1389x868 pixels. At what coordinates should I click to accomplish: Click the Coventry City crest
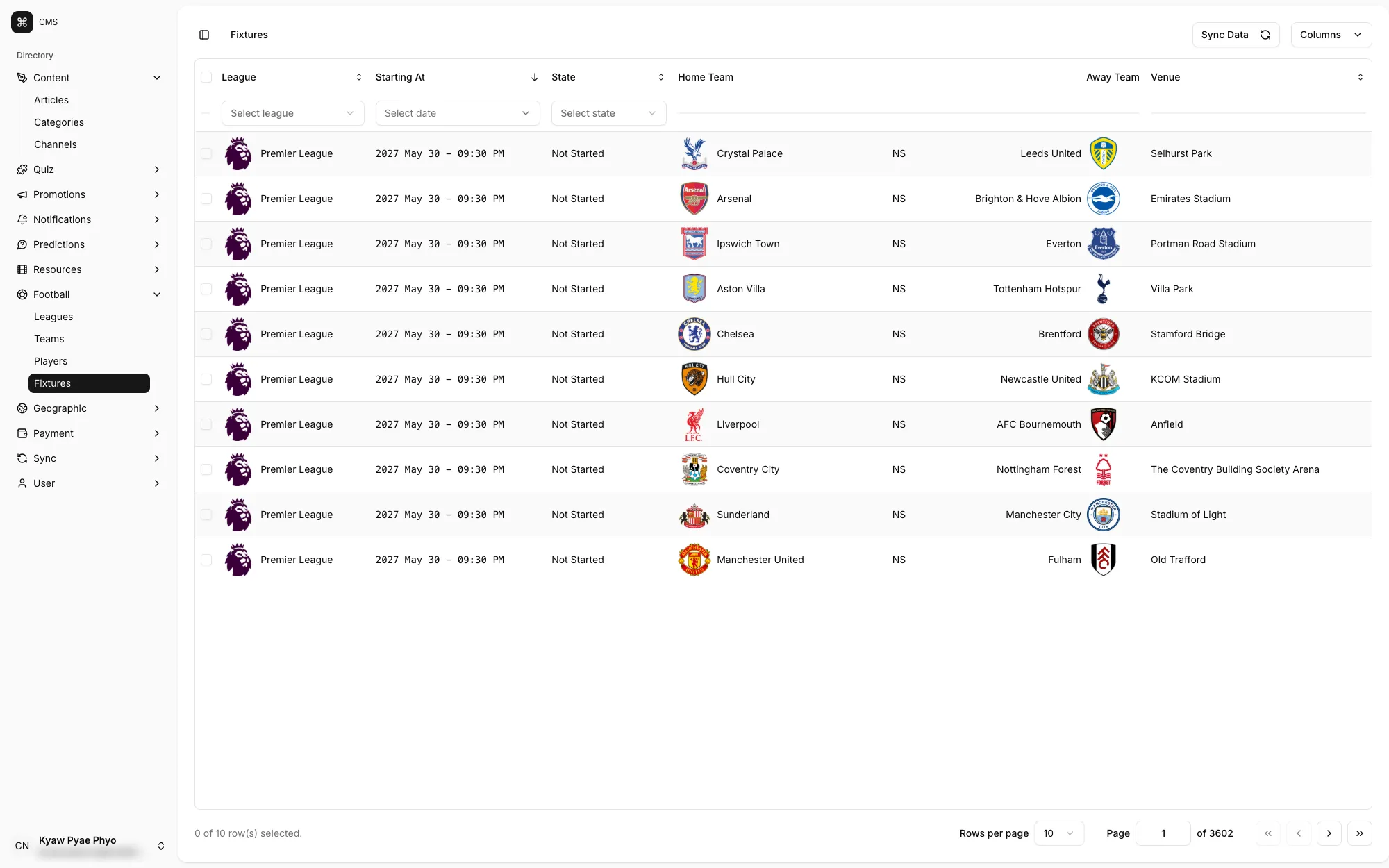point(694,469)
